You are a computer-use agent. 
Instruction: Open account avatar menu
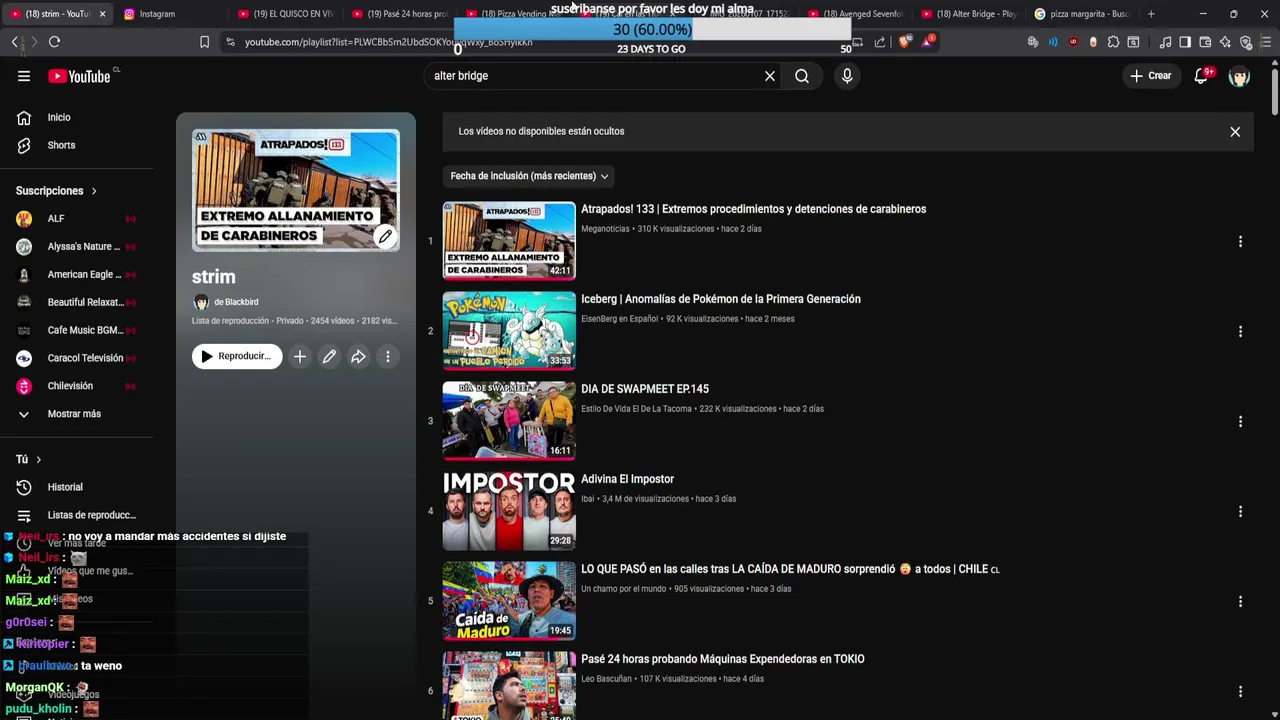[x=1239, y=76]
